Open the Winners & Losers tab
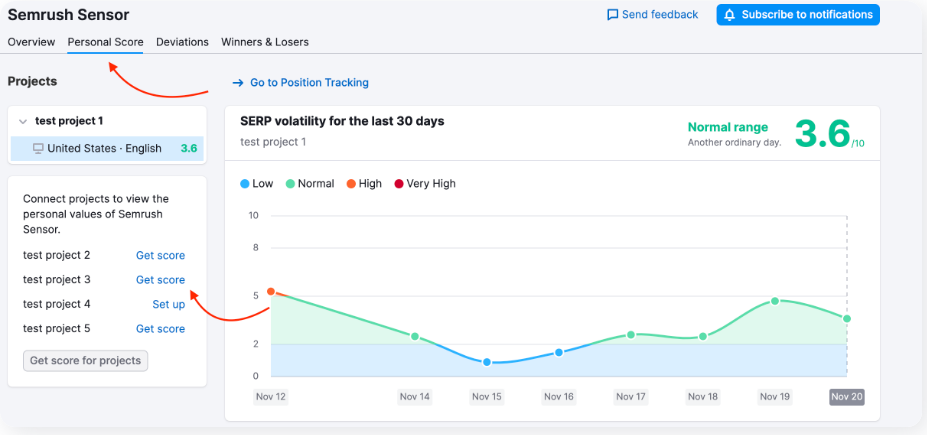Image resolution: width=927 pixels, height=435 pixels. (x=265, y=42)
